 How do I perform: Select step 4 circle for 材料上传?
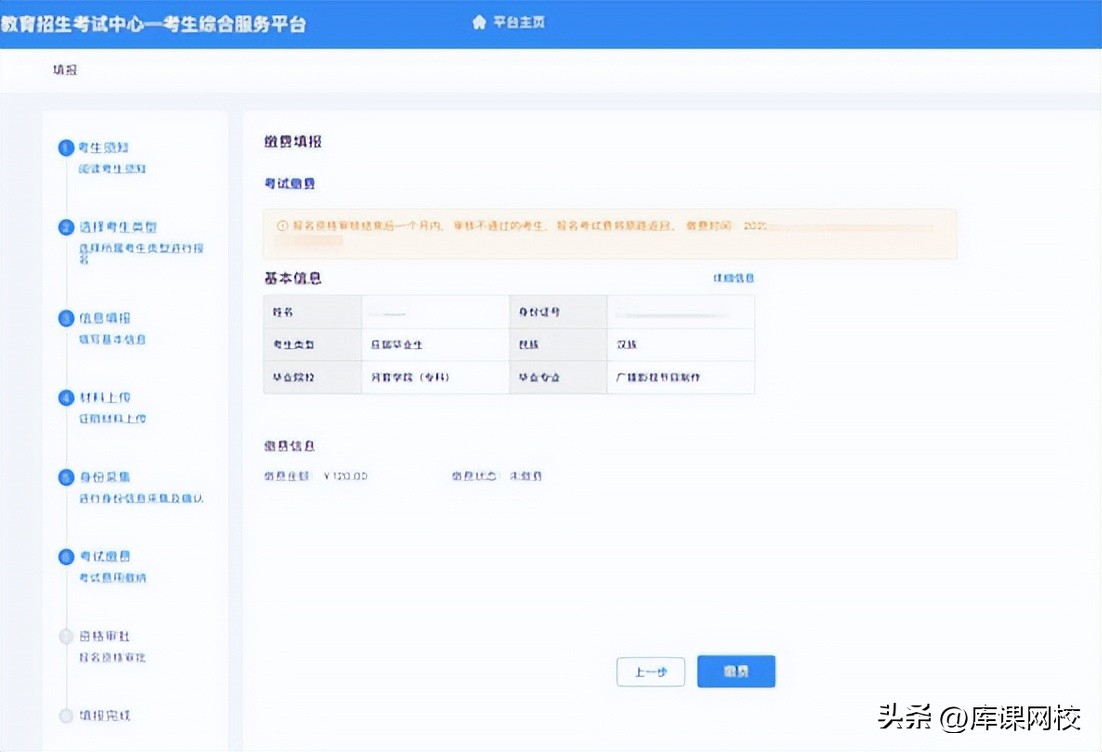(x=66, y=397)
